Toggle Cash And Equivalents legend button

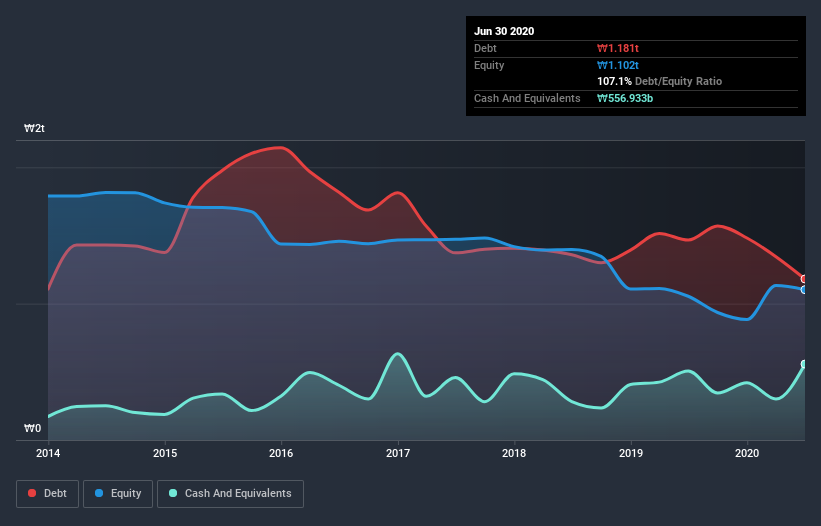(230, 494)
